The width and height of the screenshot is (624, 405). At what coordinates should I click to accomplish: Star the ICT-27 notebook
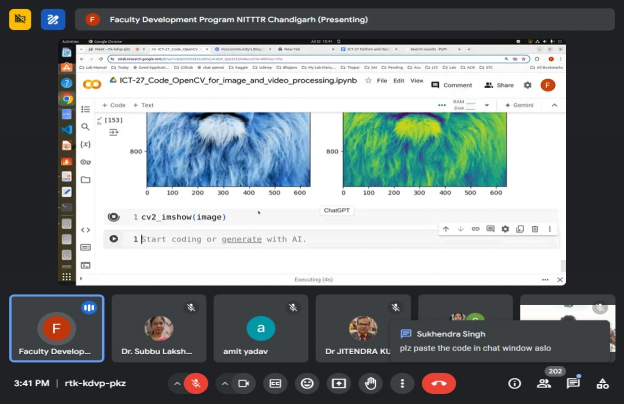pos(368,81)
